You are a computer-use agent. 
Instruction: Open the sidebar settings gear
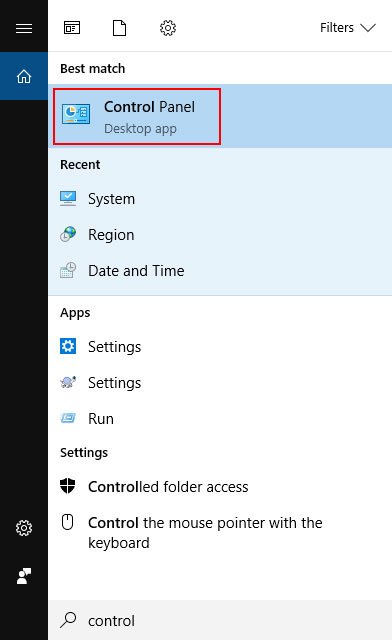coord(24,528)
